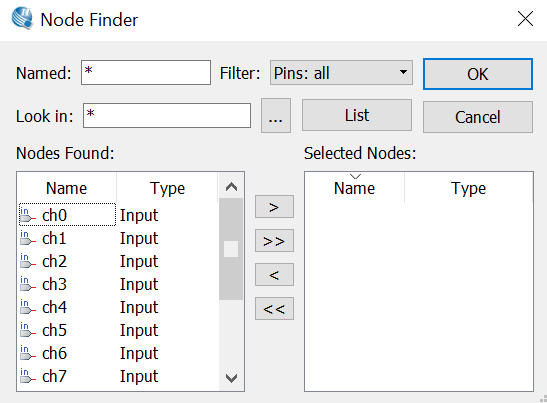Click the input pin icon for ch5
The width and height of the screenshot is (547, 403).
(28, 330)
